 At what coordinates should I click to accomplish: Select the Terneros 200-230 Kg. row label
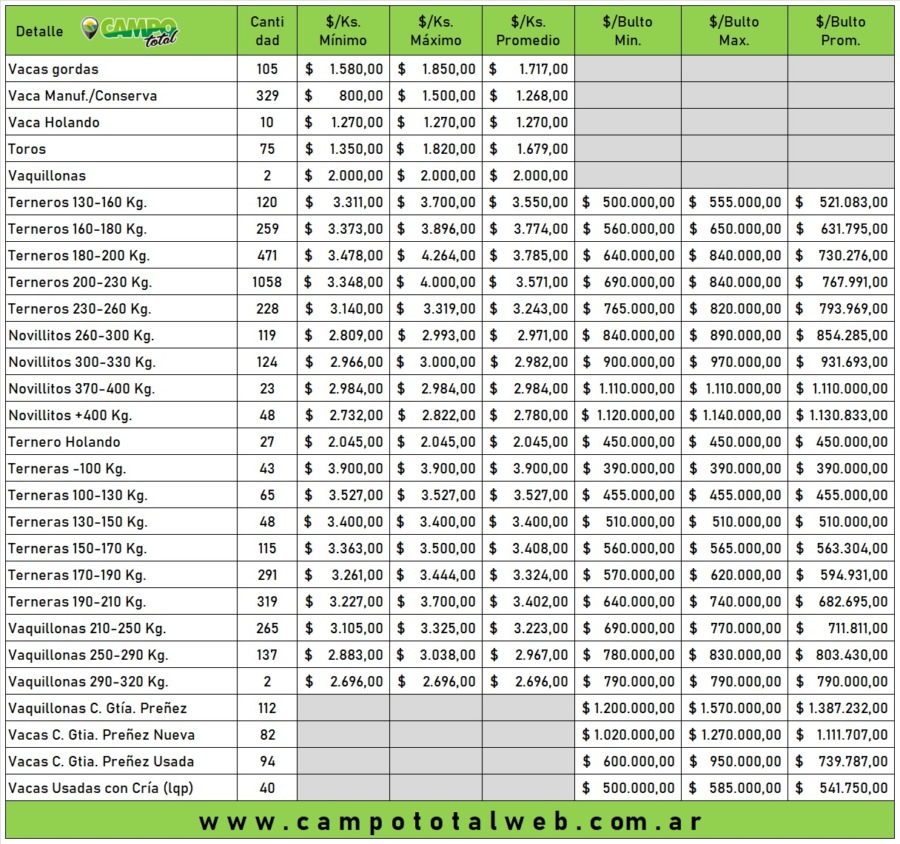(79, 282)
